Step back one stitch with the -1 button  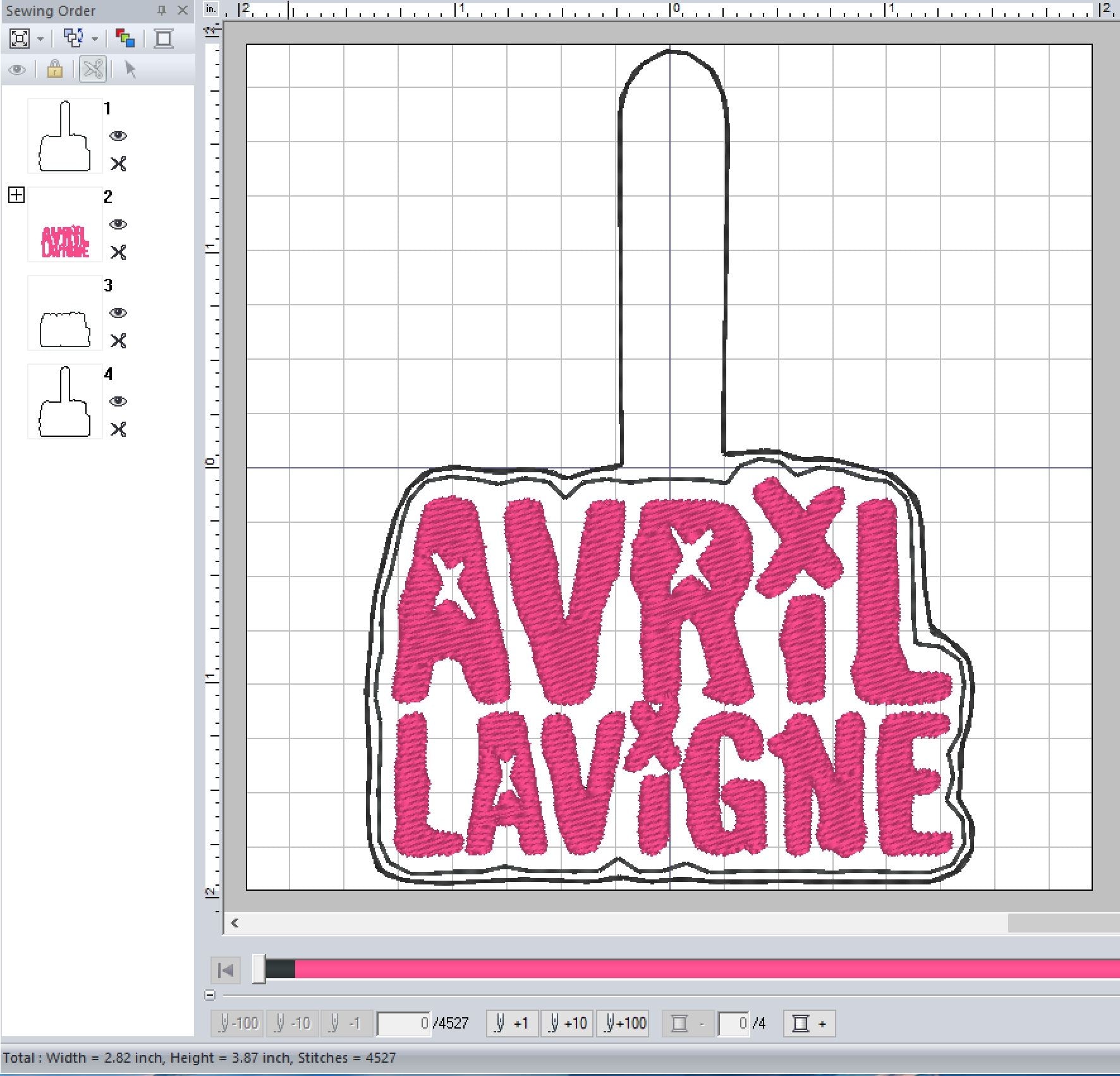click(346, 1023)
